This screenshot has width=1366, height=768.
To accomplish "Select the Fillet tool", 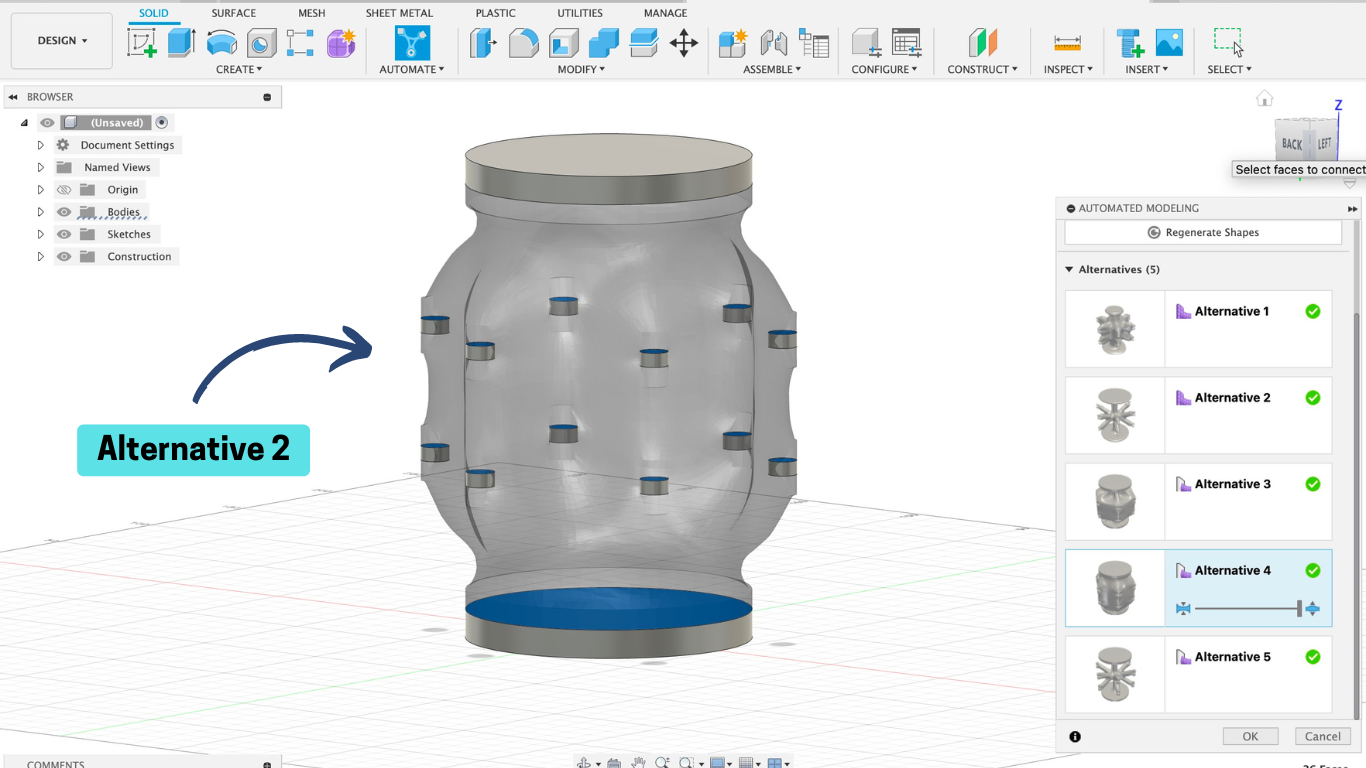I will coord(523,43).
